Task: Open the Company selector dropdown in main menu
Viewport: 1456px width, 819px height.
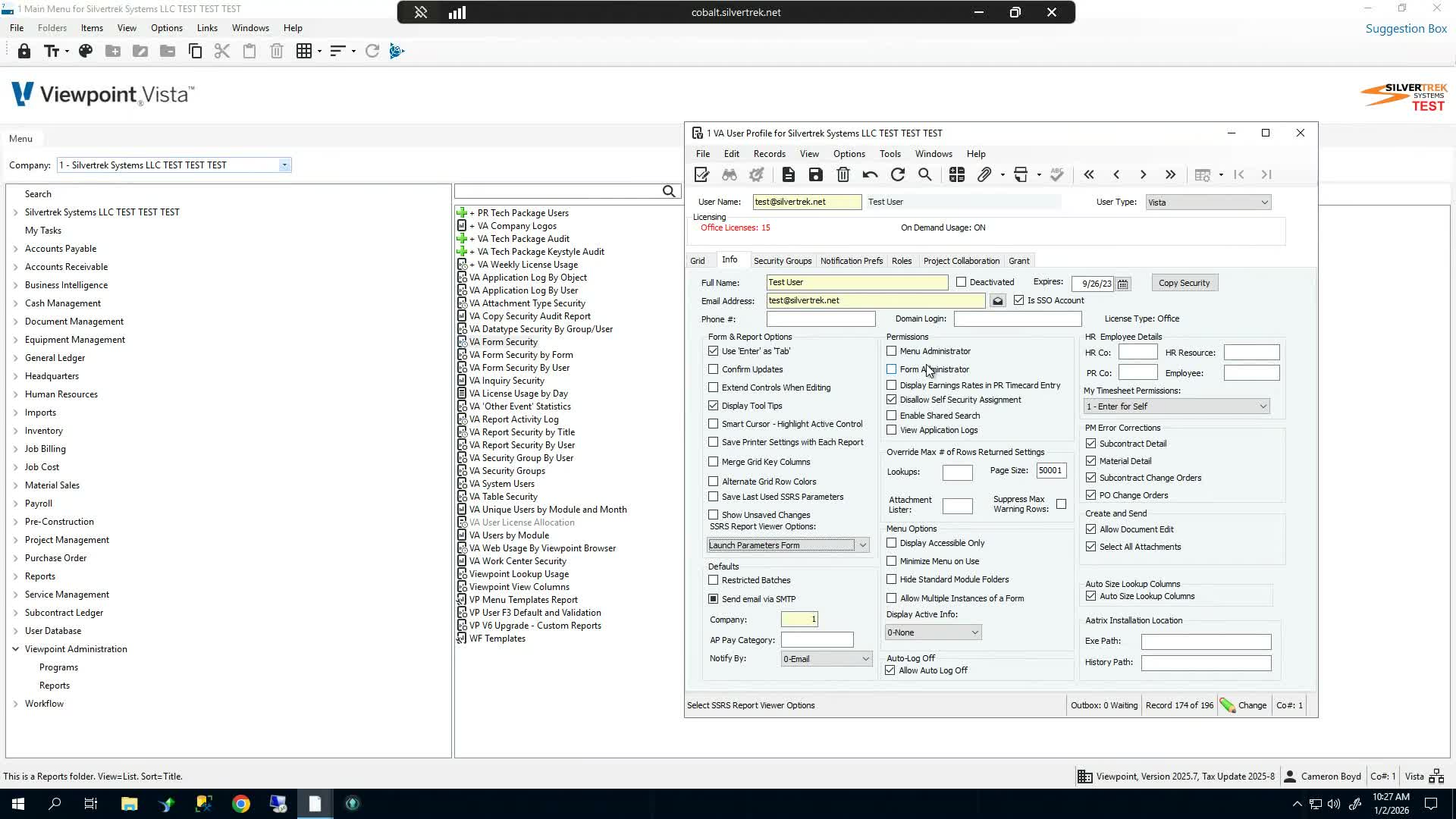Action: (284, 165)
